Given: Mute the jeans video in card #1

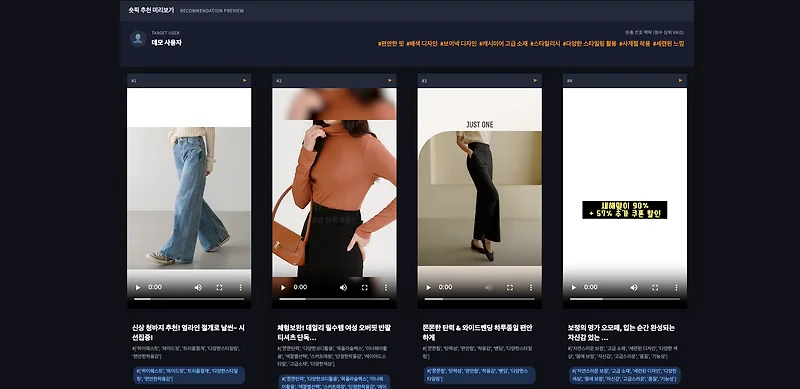Looking at the screenshot, I should pos(198,287).
